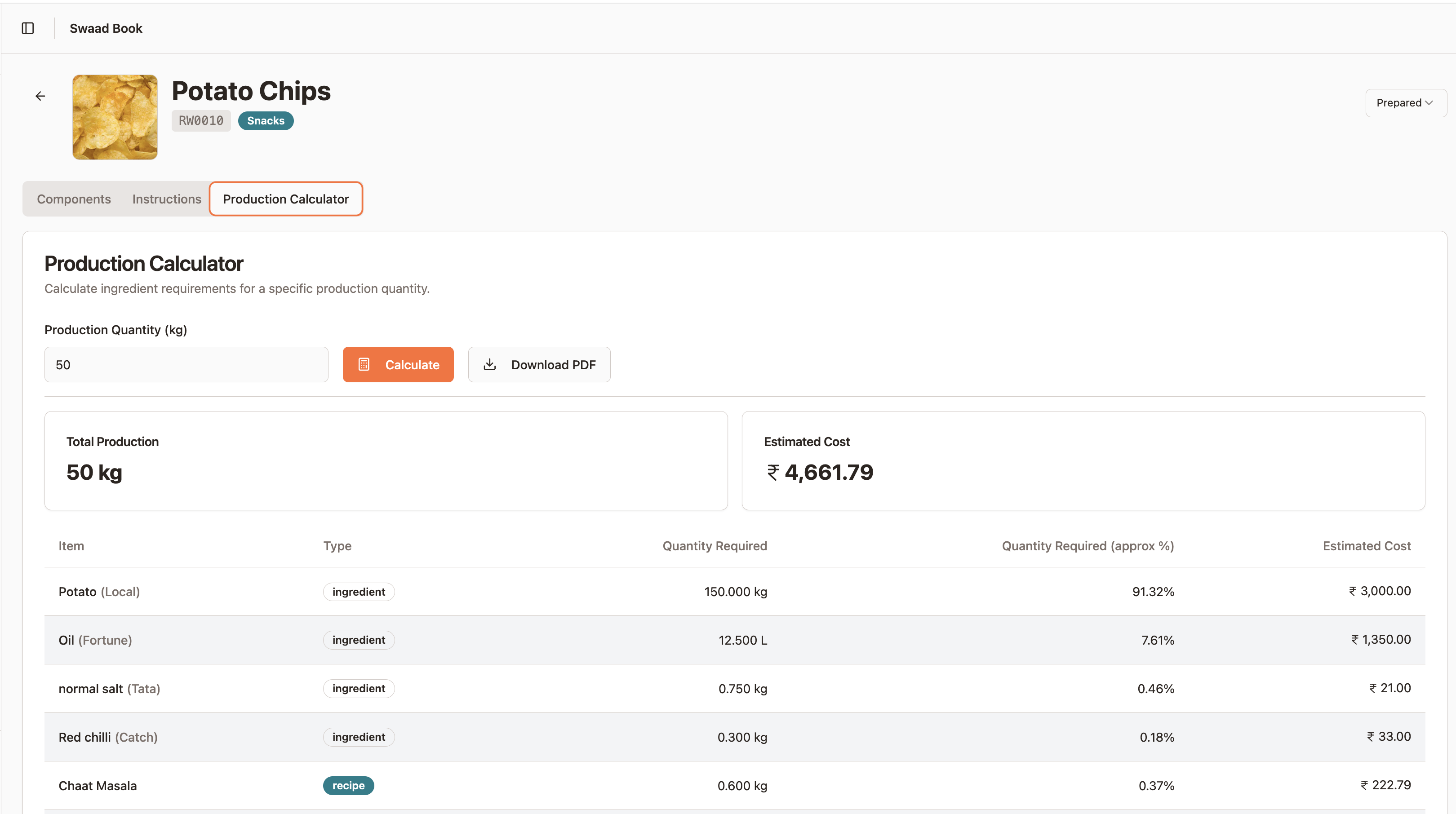Select the Production Calculator tab
This screenshot has width=1456, height=814.
coord(286,199)
